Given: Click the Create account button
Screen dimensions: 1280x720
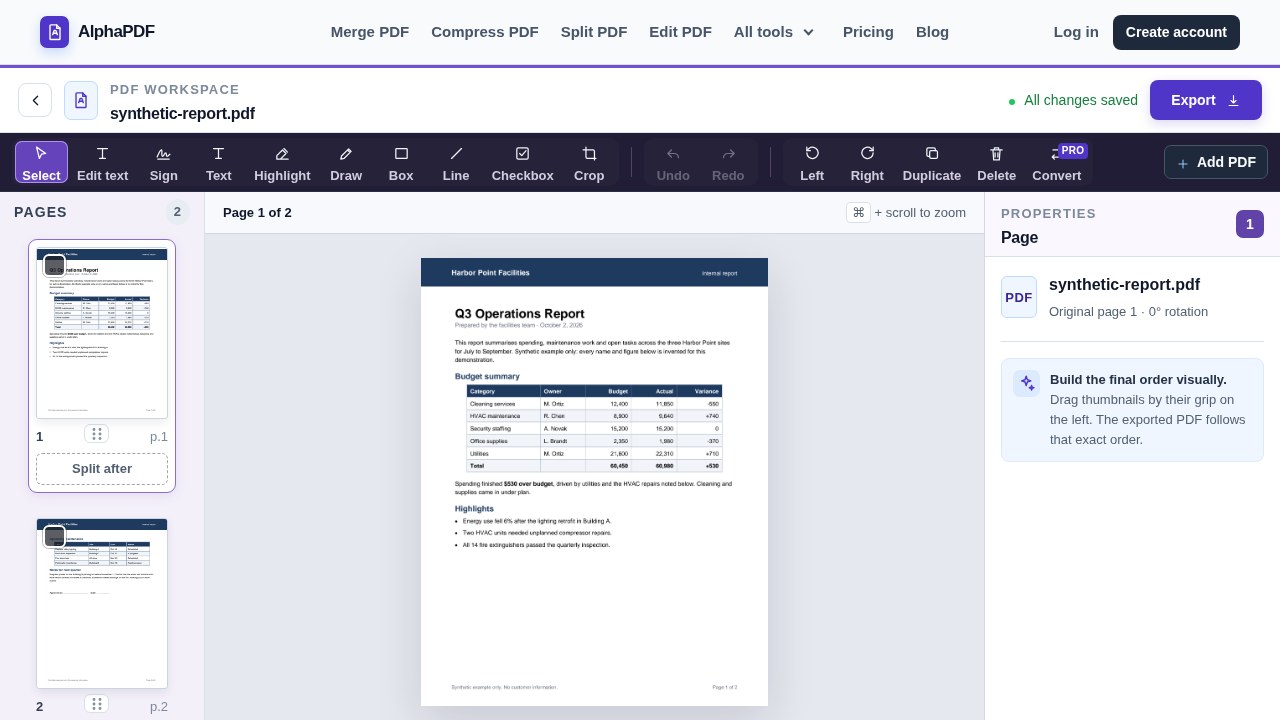Looking at the screenshot, I should (1176, 32).
